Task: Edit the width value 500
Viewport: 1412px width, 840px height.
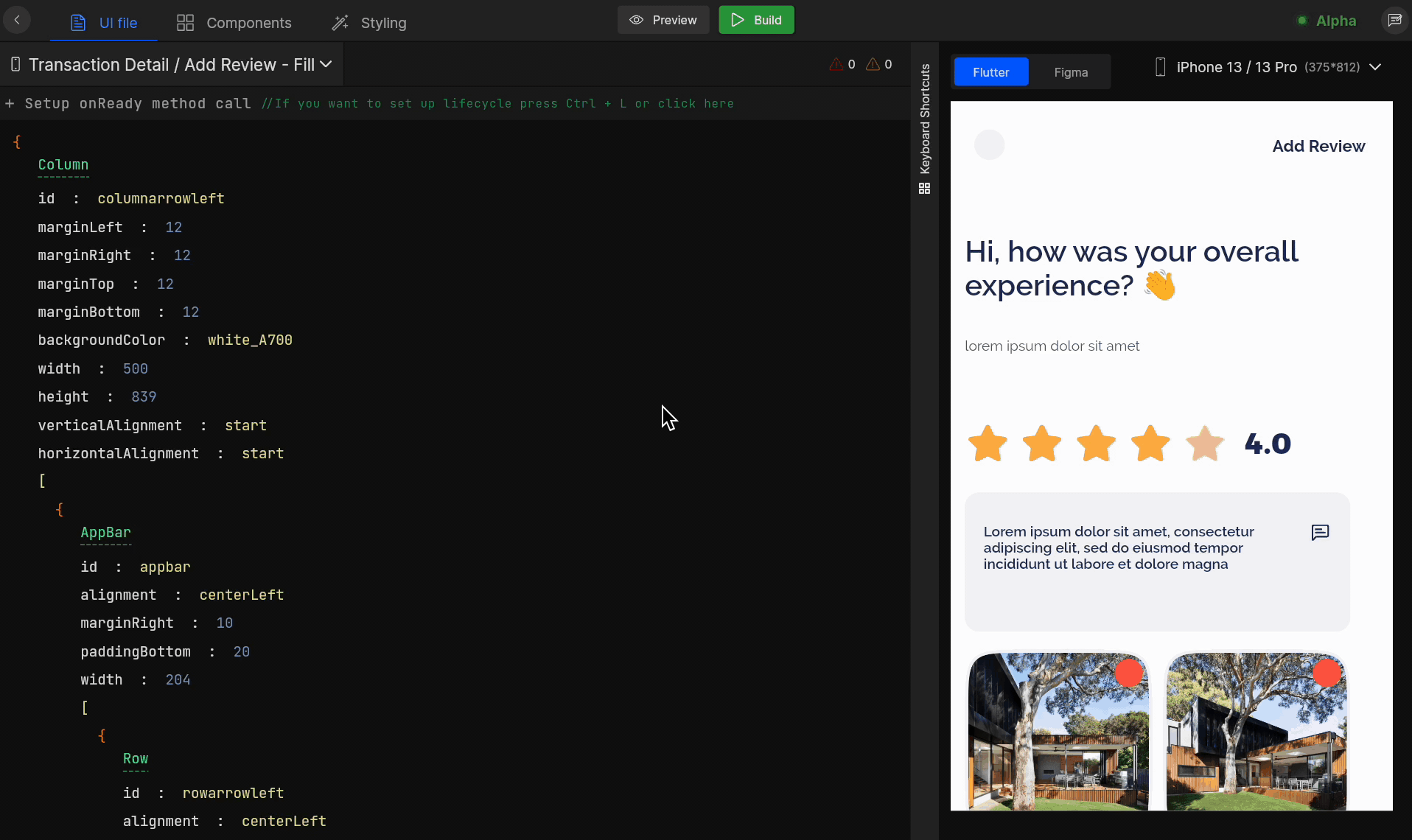Action: (135, 368)
